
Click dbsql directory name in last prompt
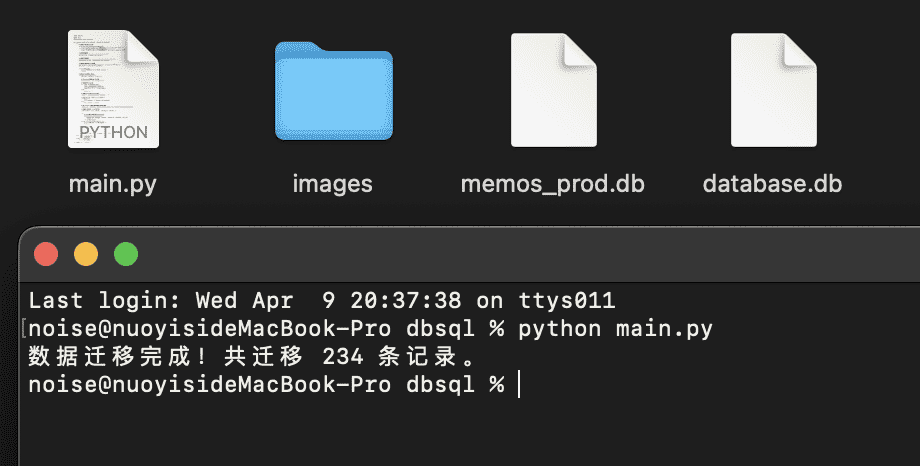[x=440, y=385]
